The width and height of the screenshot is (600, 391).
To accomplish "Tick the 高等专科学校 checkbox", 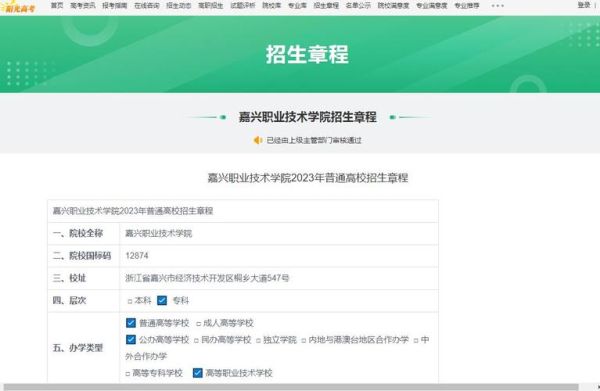I will point(128,374).
